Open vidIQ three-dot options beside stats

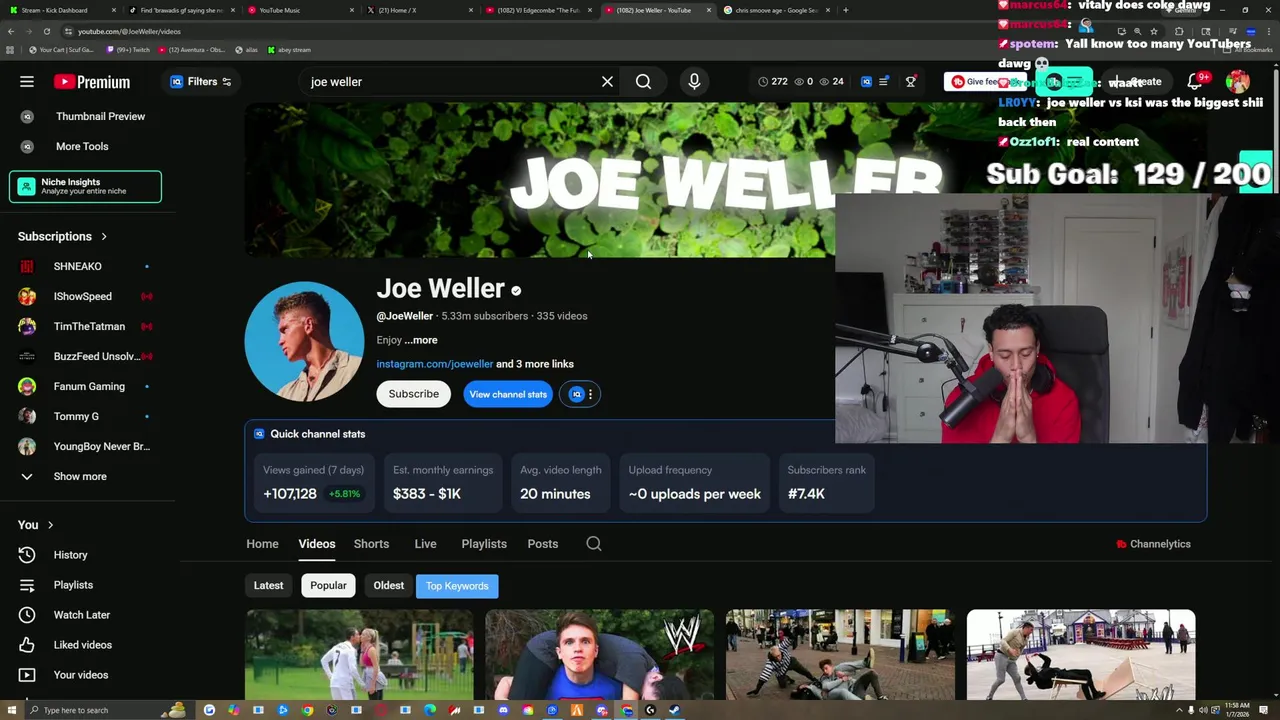590,394
